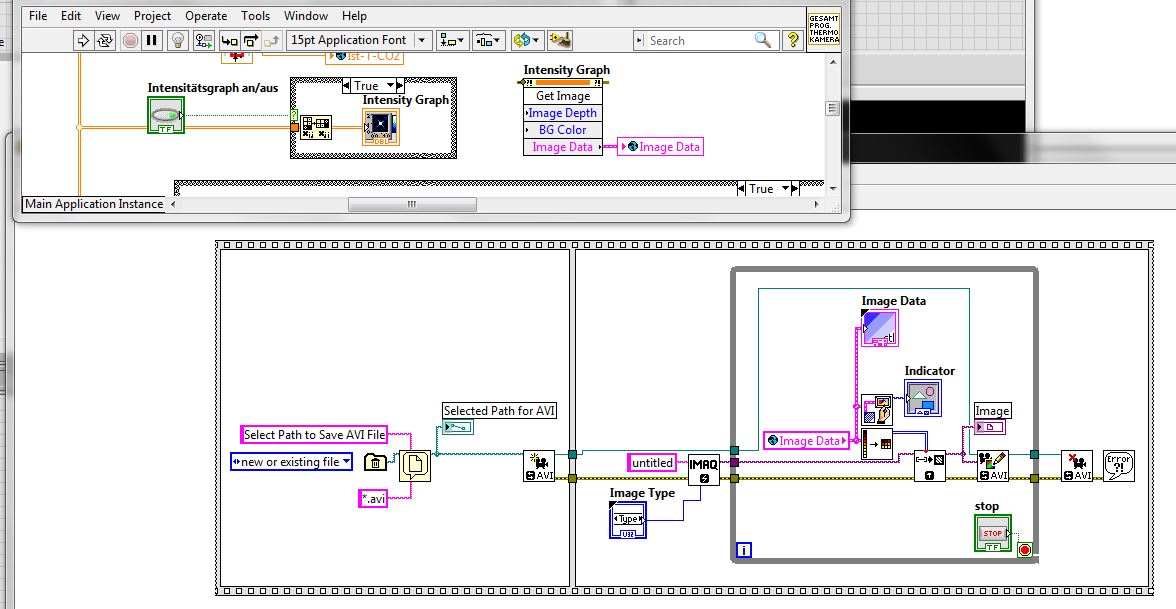Image resolution: width=1176 pixels, height=609 pixels.
Task: Select the Image Data global variable in upper window
Action: coord(661,147)
